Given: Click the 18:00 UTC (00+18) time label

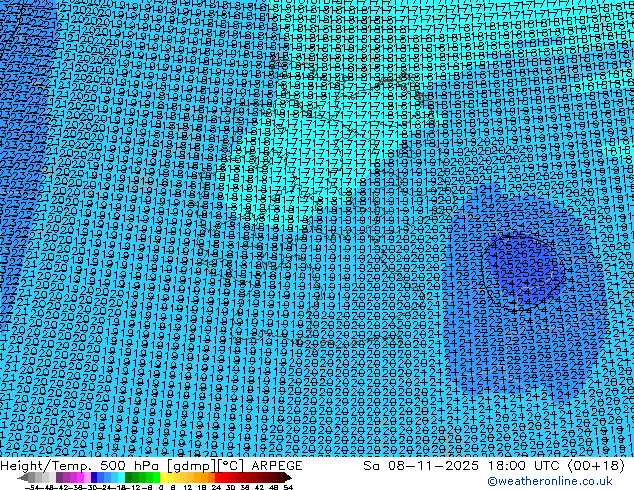Looking at the screenshot, I should click(556, 466).
